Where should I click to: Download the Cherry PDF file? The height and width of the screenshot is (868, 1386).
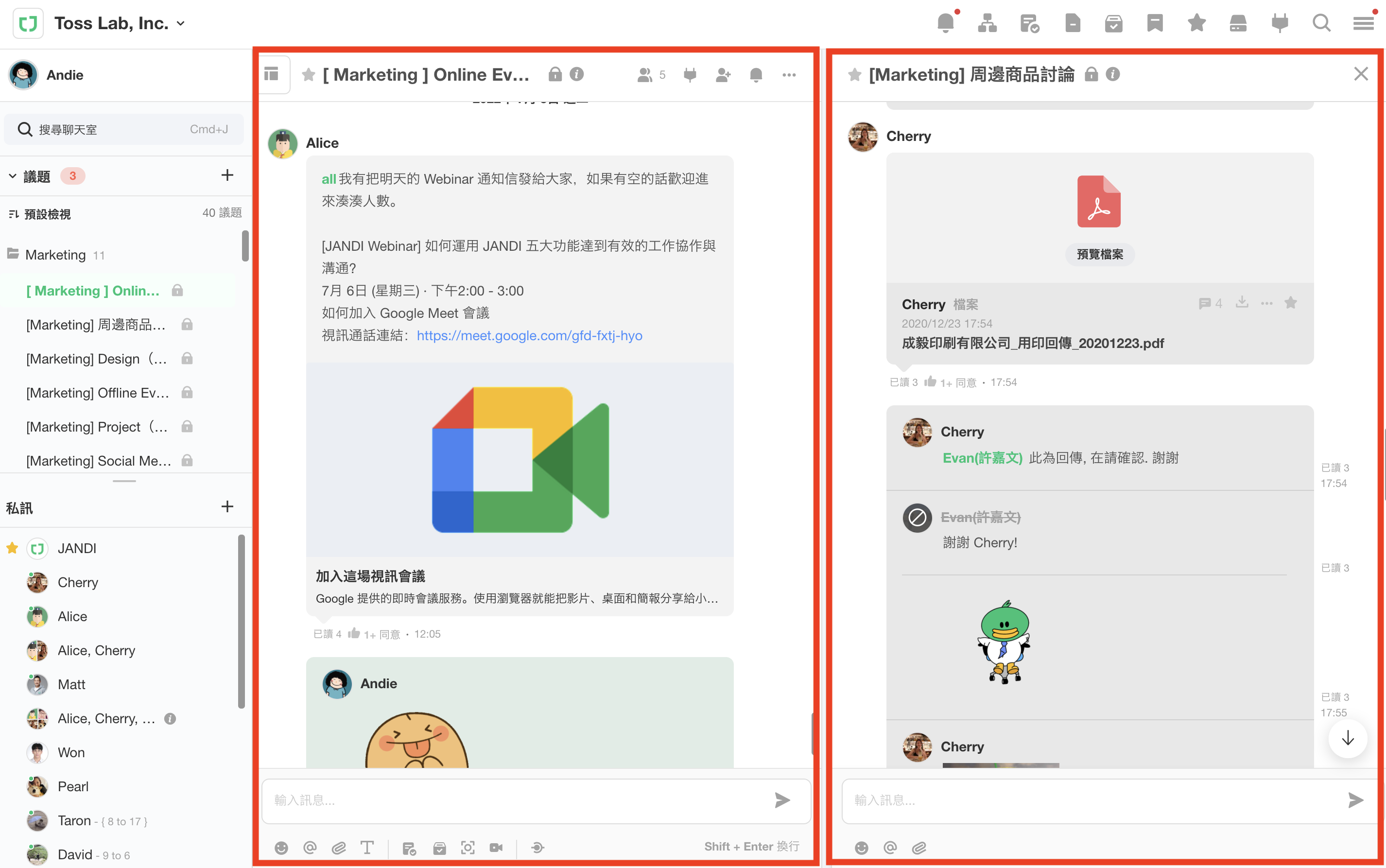pos(1242,303)
